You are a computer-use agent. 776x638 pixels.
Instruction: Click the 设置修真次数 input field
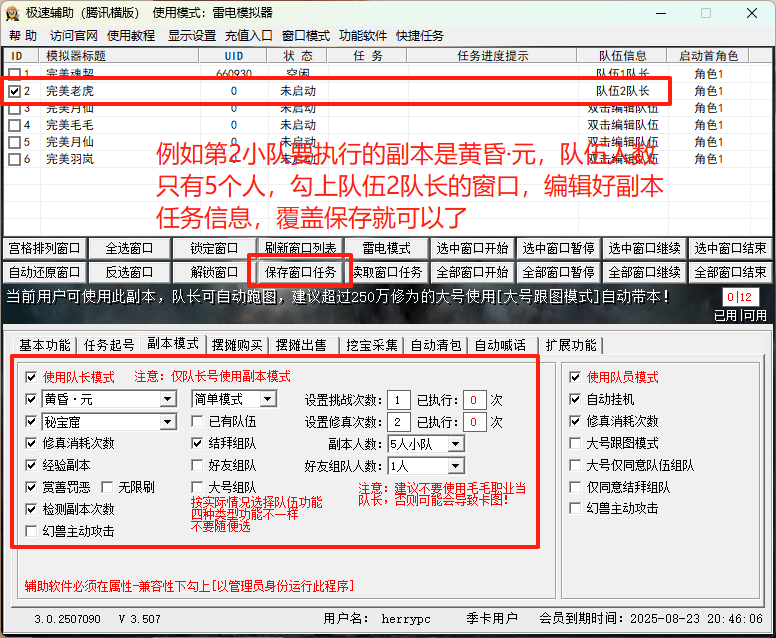coord(399,422)
